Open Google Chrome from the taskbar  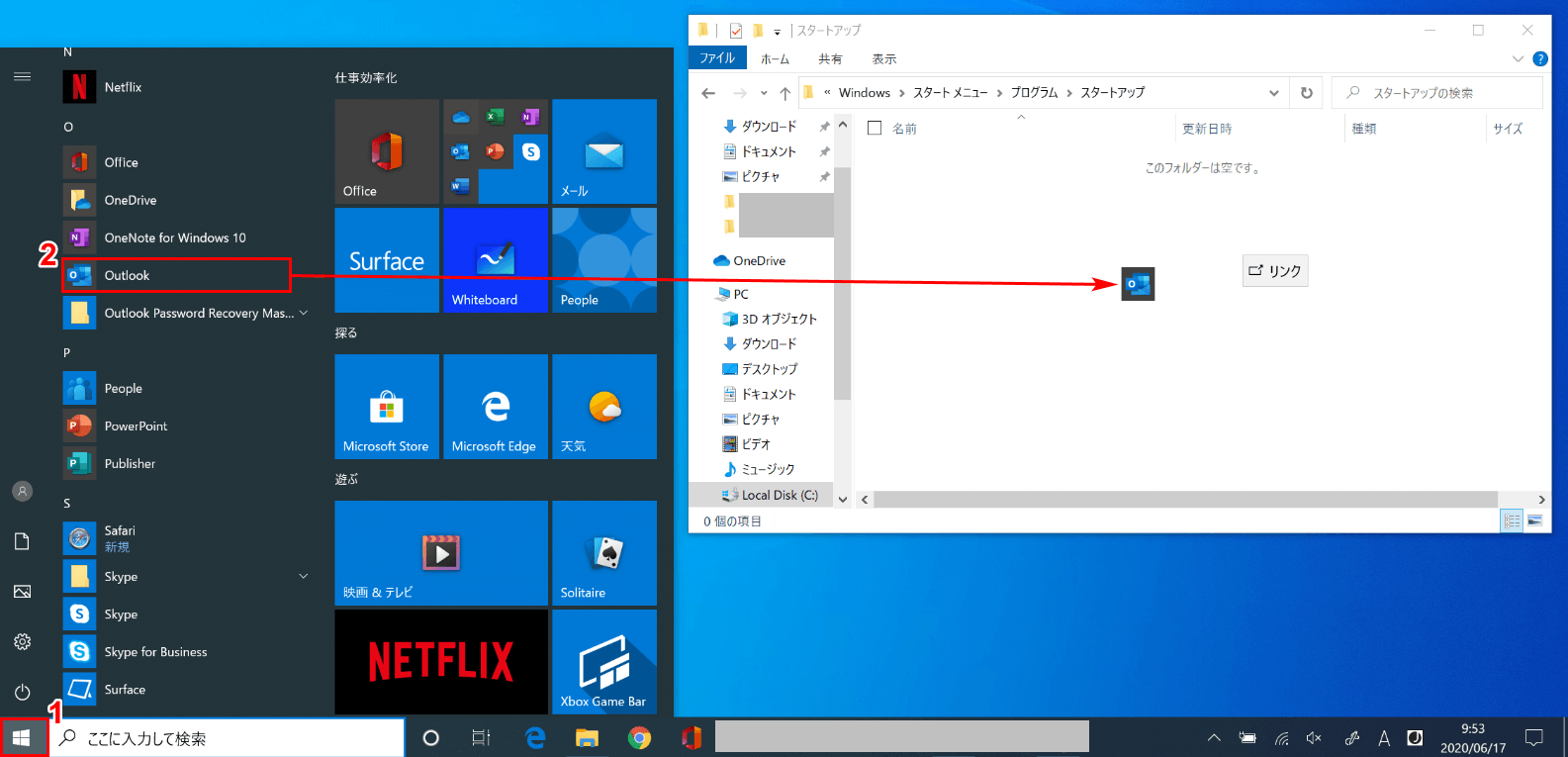tap(639, 738)
